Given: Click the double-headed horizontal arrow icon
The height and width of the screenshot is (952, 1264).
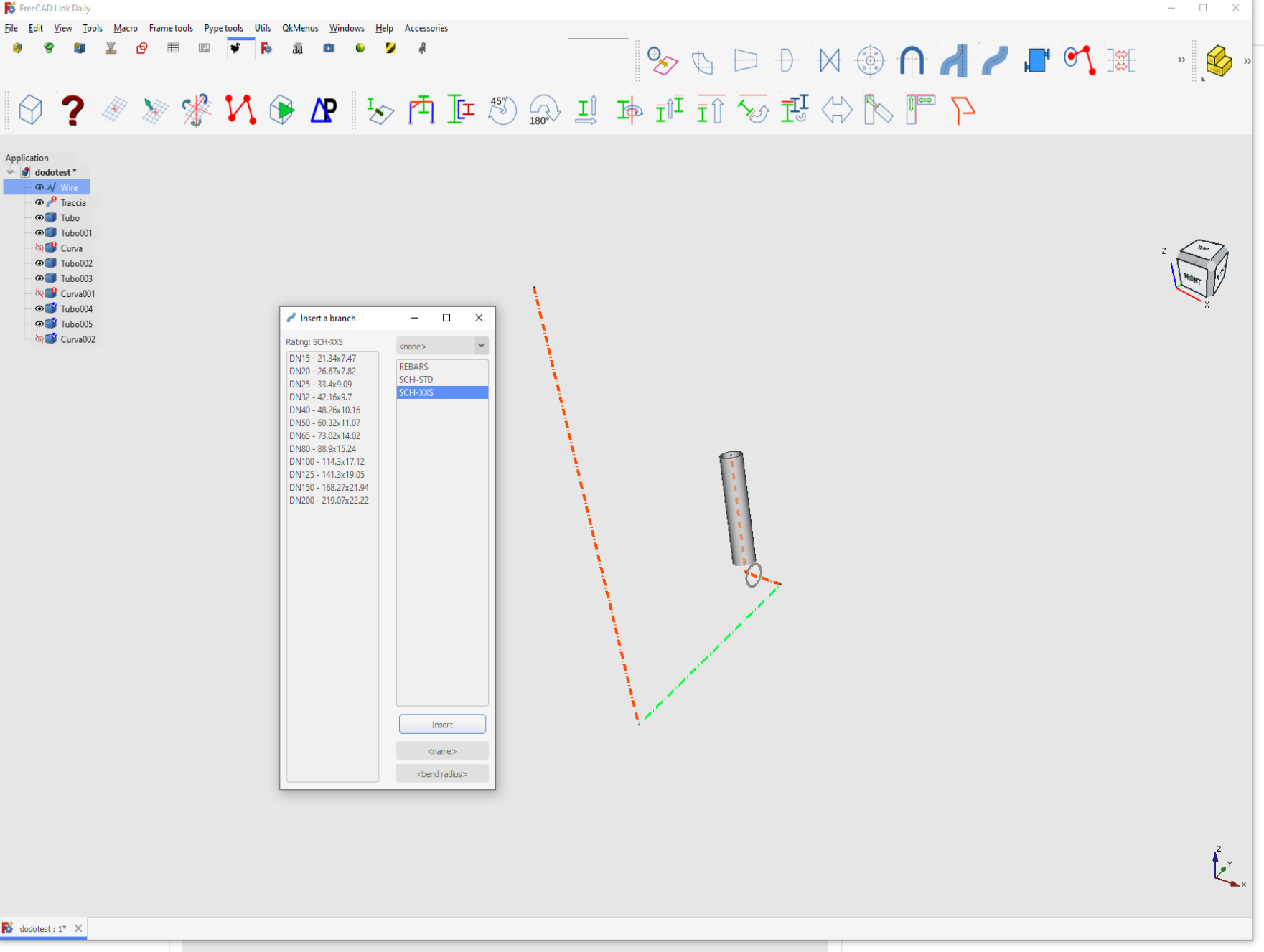Looking at the screenshot, I should click(837, 110).
